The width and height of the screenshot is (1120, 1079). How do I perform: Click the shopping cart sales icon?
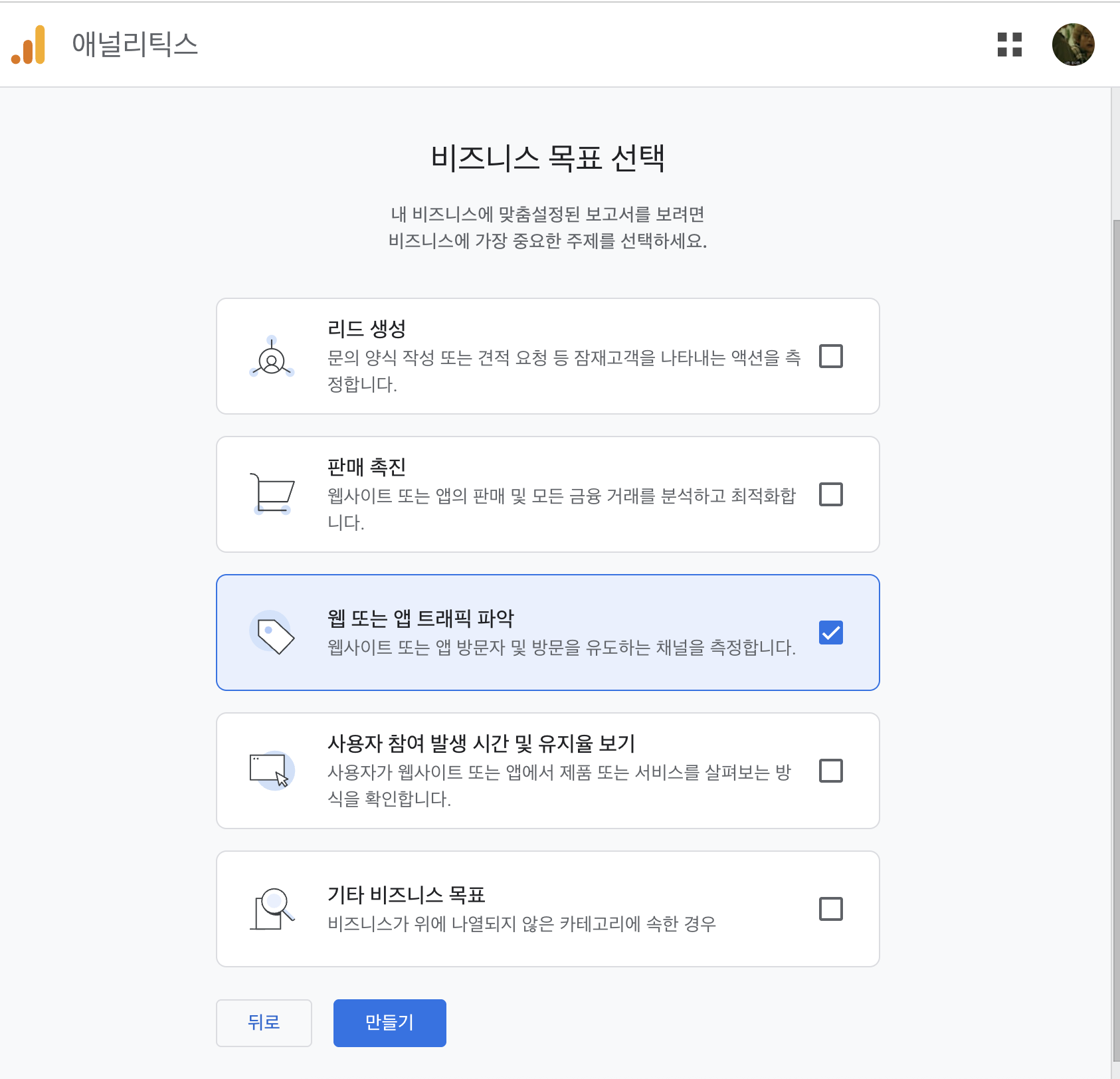click(x=272, y=494)
